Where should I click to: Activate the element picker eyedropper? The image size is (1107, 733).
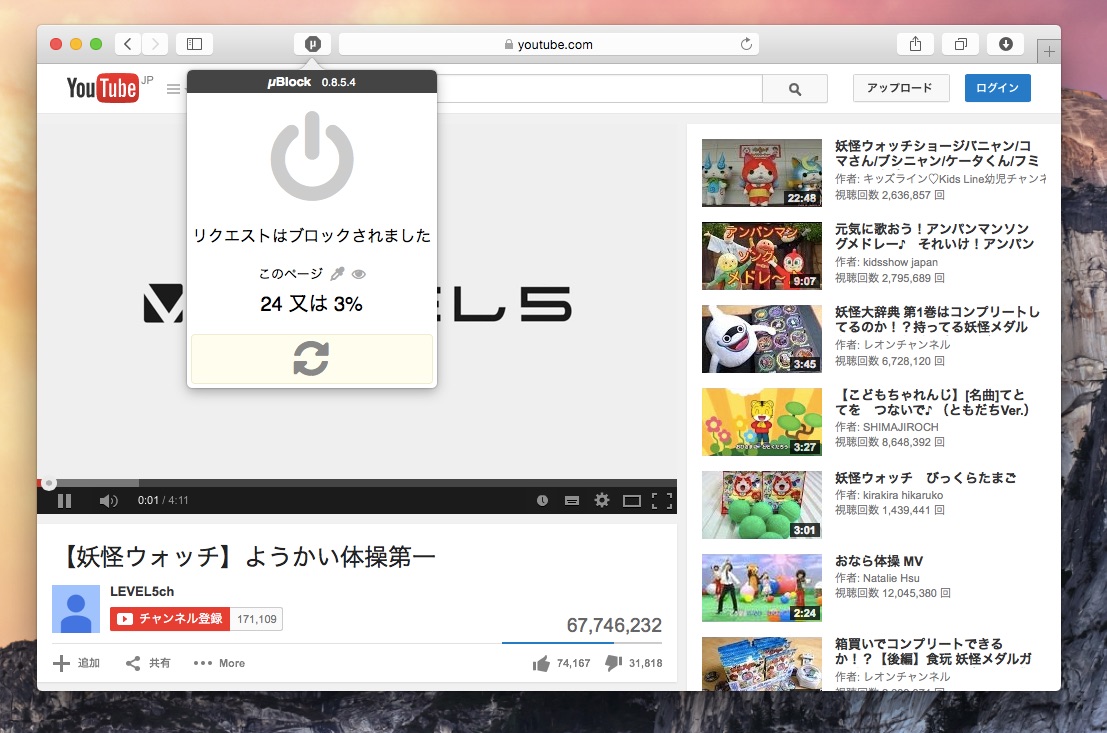point(337,274)
